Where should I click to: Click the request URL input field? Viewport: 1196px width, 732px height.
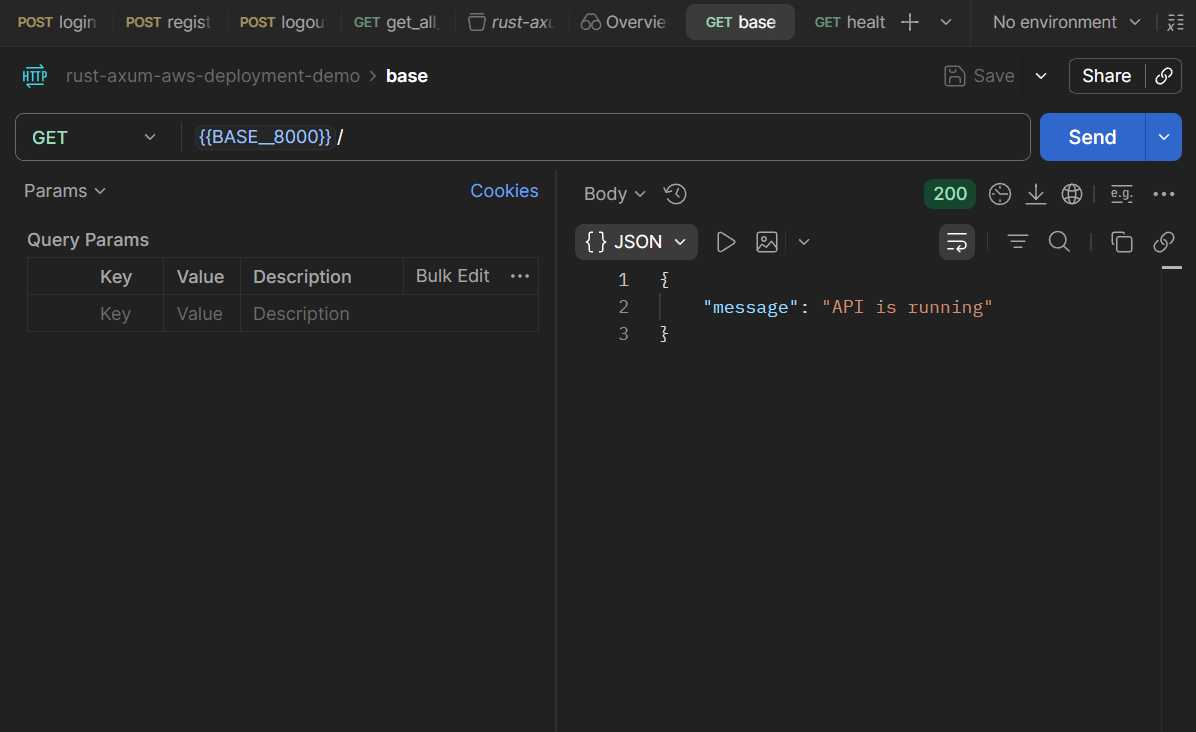(606, 137)
